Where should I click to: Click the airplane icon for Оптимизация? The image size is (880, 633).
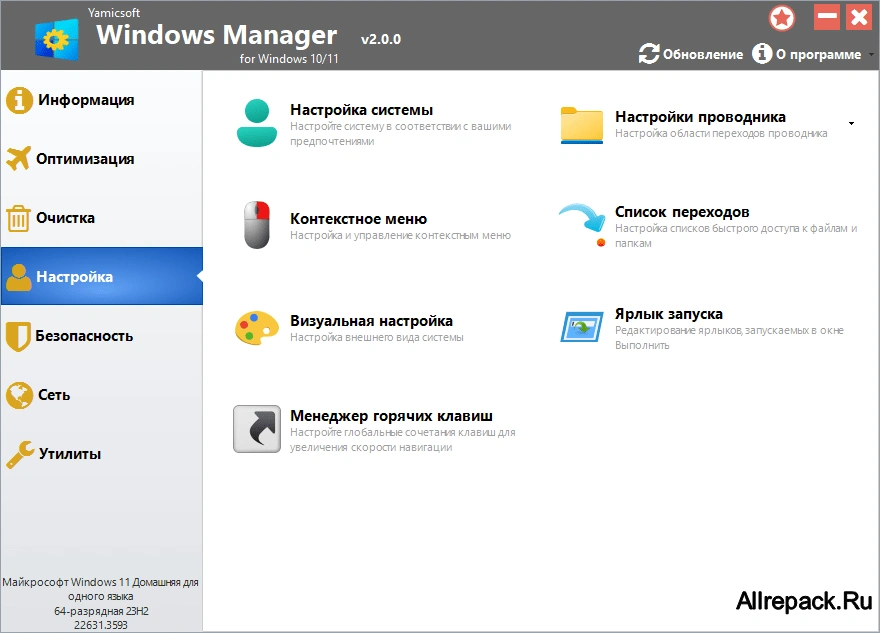pos(19,159)
